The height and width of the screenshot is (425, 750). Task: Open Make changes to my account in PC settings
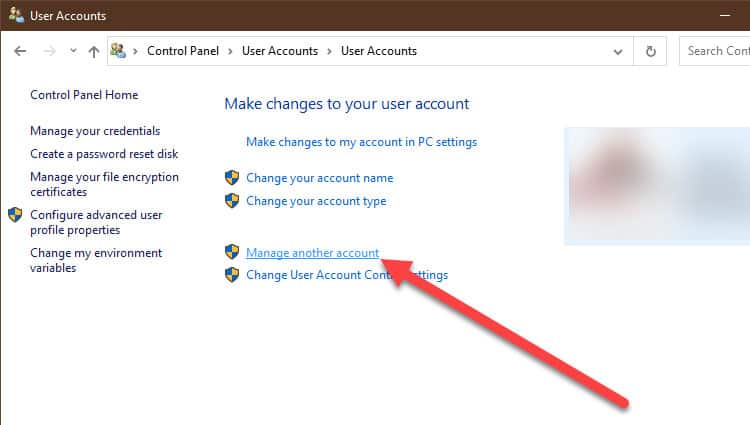pos(362,142)
